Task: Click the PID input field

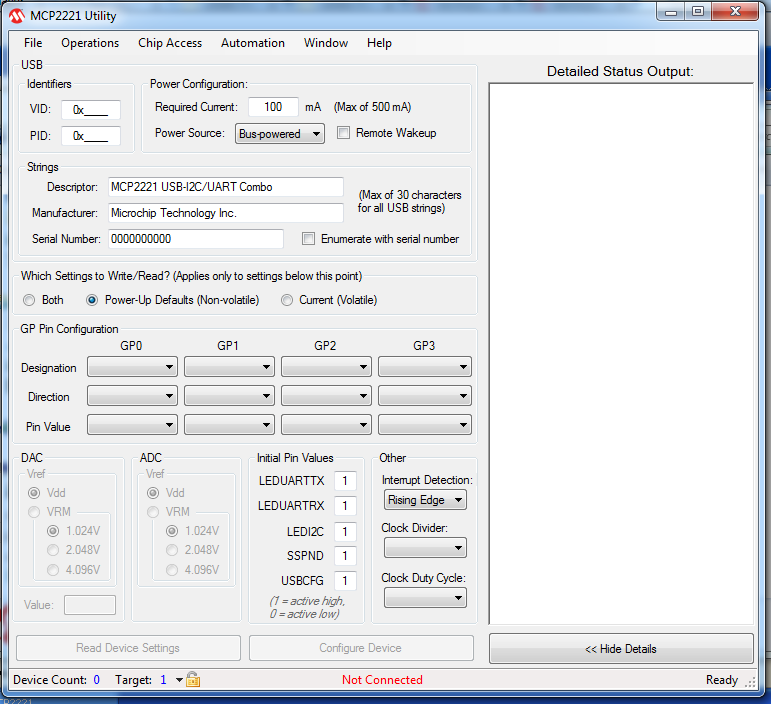Action: pos(91,136)
